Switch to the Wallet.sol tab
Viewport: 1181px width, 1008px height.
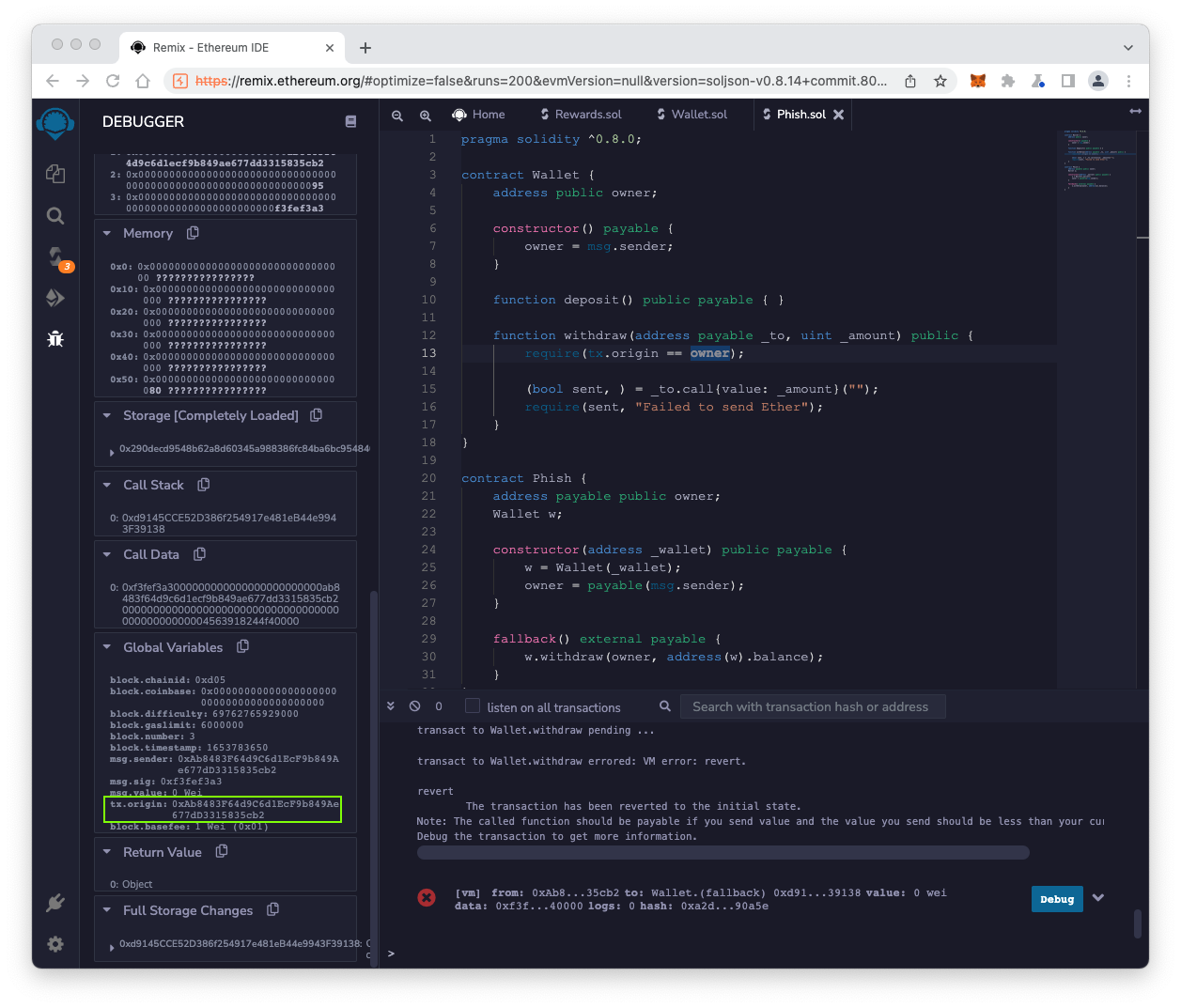692,115
